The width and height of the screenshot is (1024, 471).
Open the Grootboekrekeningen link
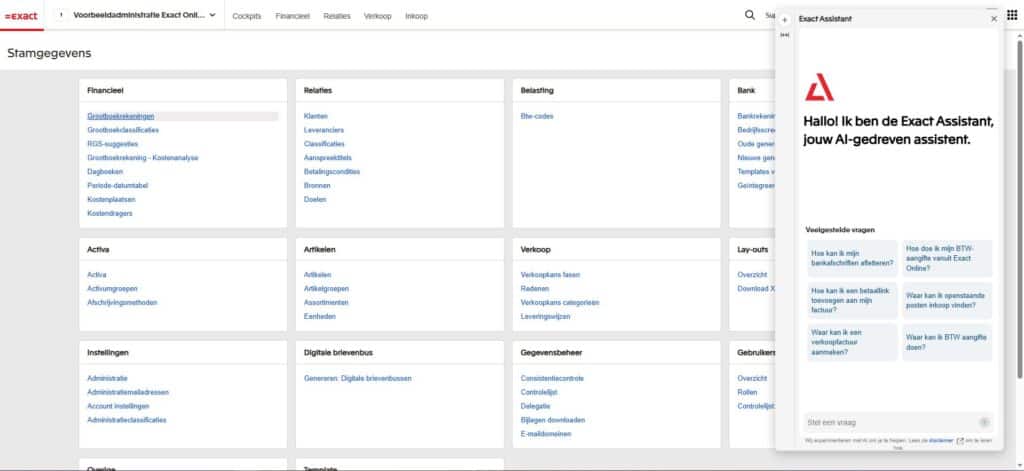(x=120, y=116)
